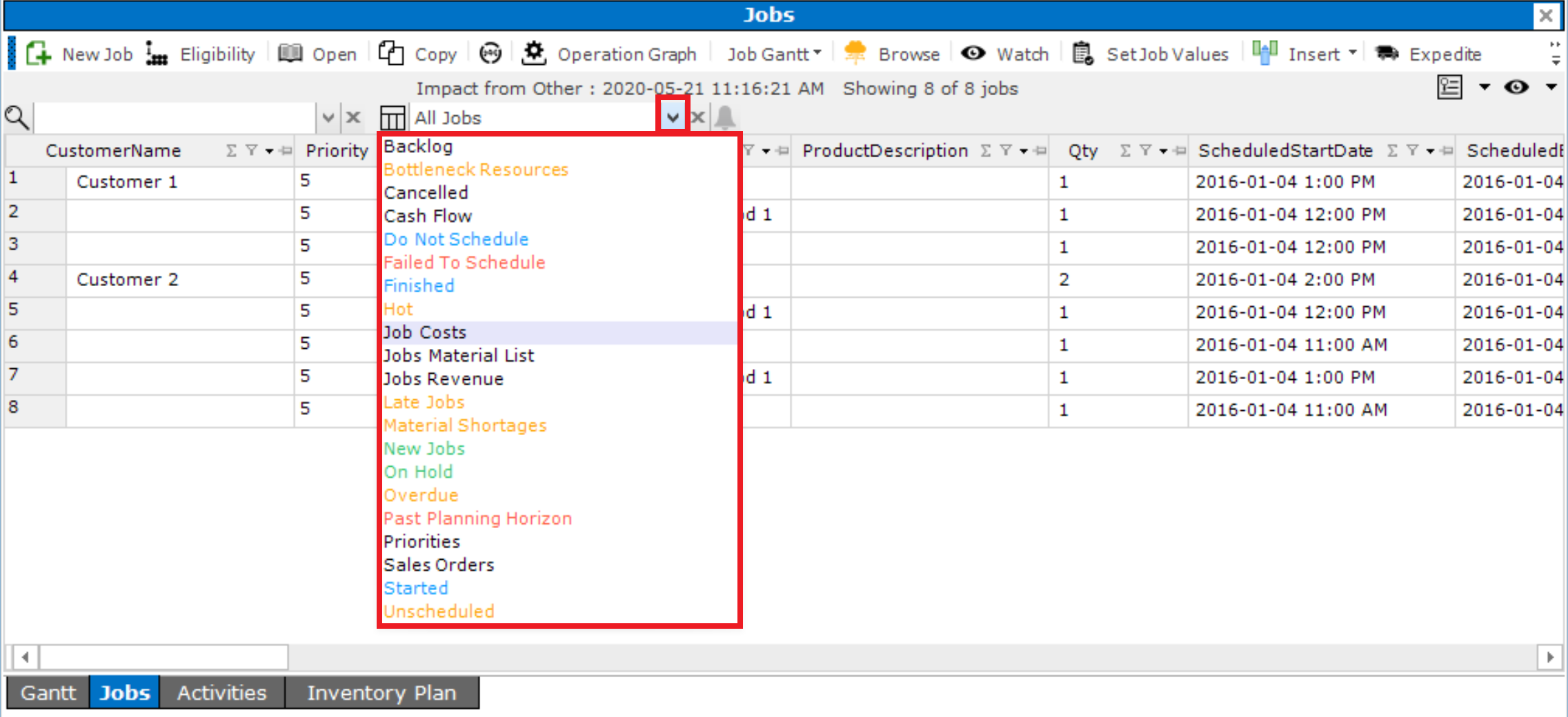Click the circular refresh icon after Copy
The width and height of the screenshot is (1568, 717).
click(490, 54)
